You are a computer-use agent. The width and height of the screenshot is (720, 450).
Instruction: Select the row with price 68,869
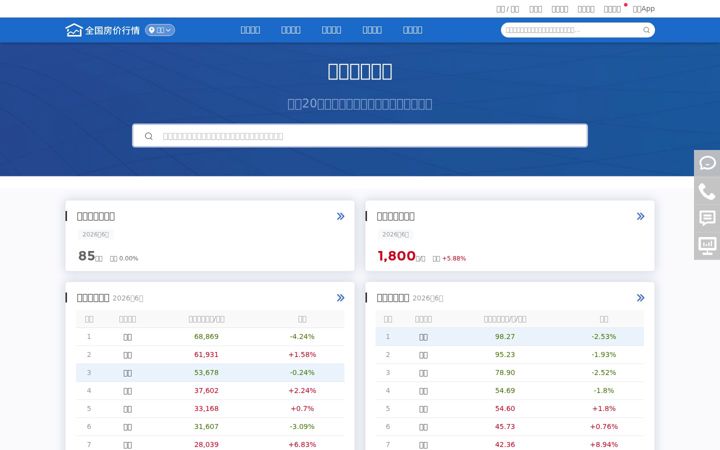[x=210, y=337]
